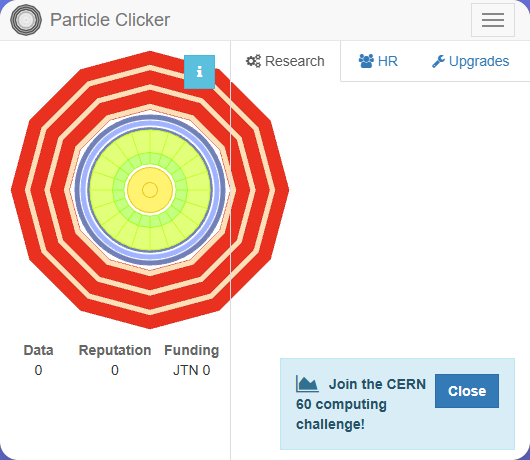This screenshot has height=460, width=530.
Task: Click the Particle Clicker title text
Action: [110, 20]
